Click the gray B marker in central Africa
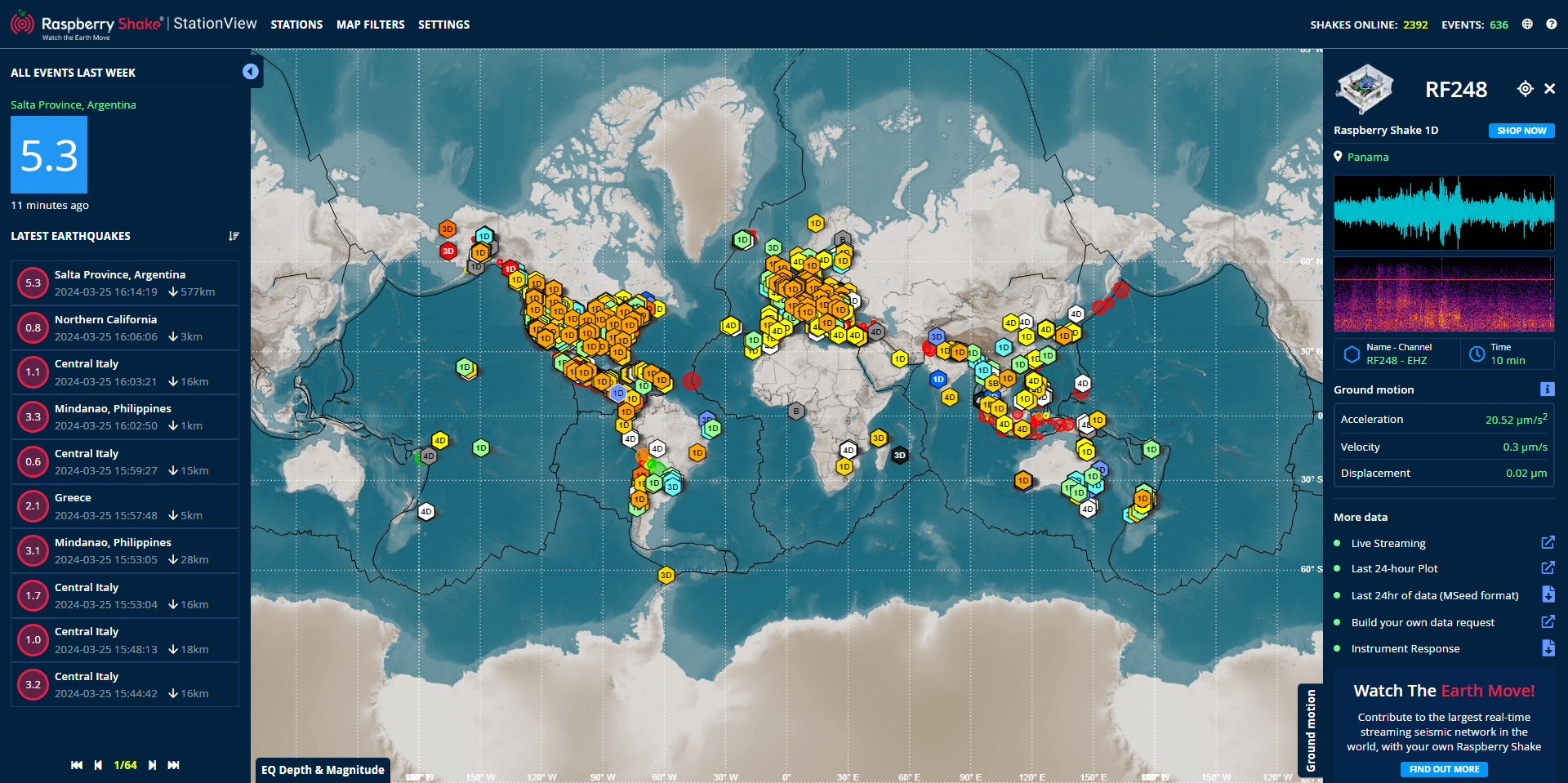 796,412
